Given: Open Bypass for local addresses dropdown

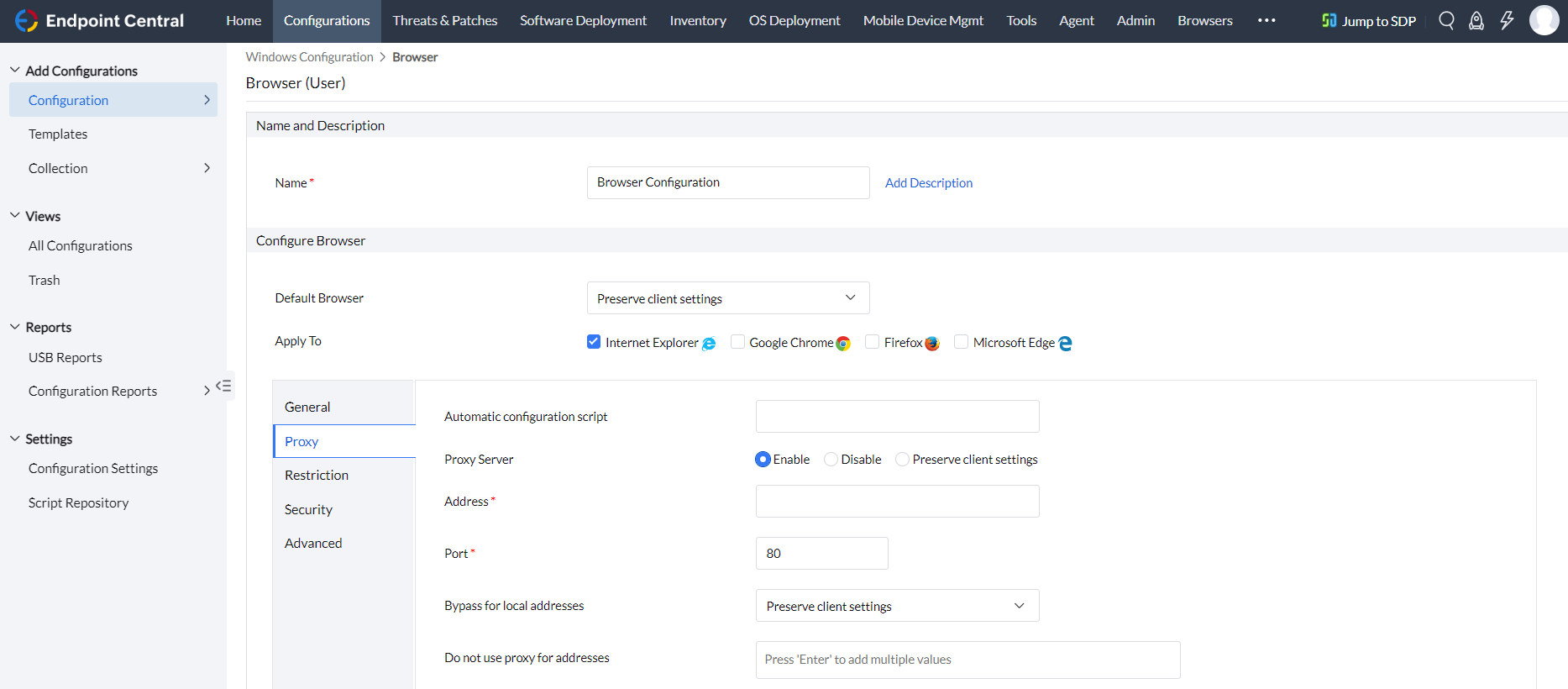Looking at the screenshot, I should pos(897,606).
